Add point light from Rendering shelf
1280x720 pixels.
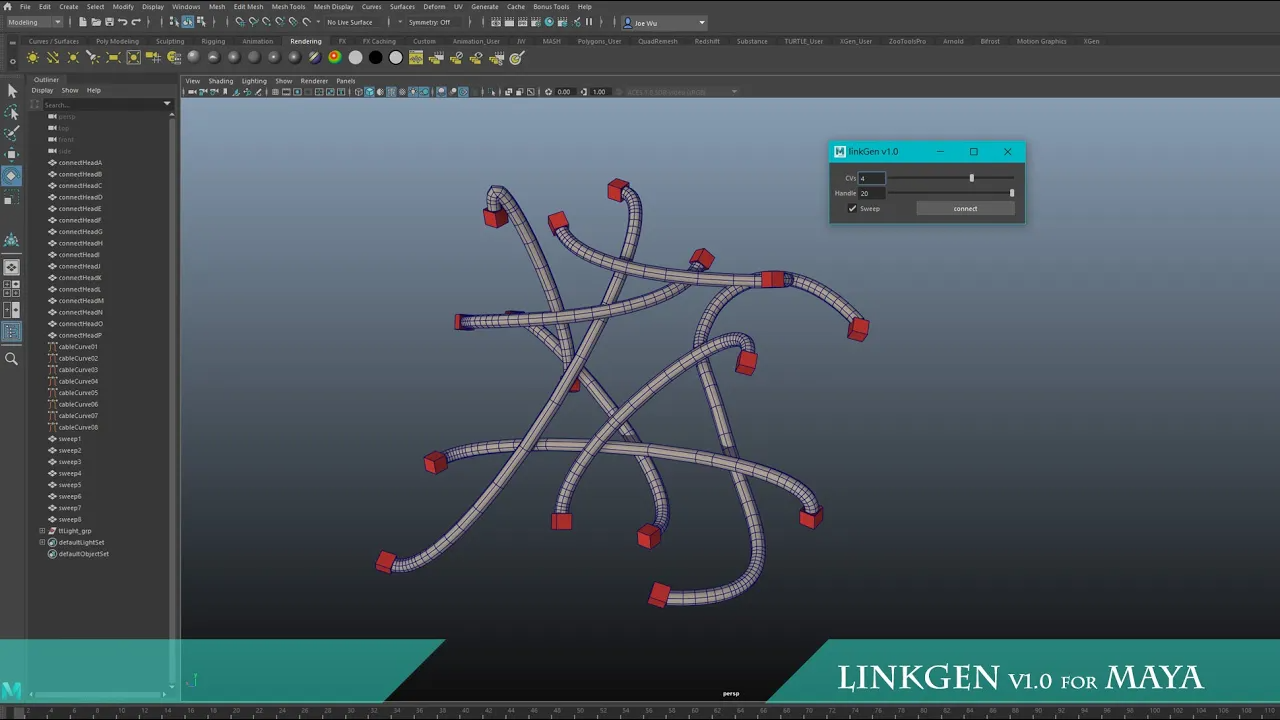73,58
